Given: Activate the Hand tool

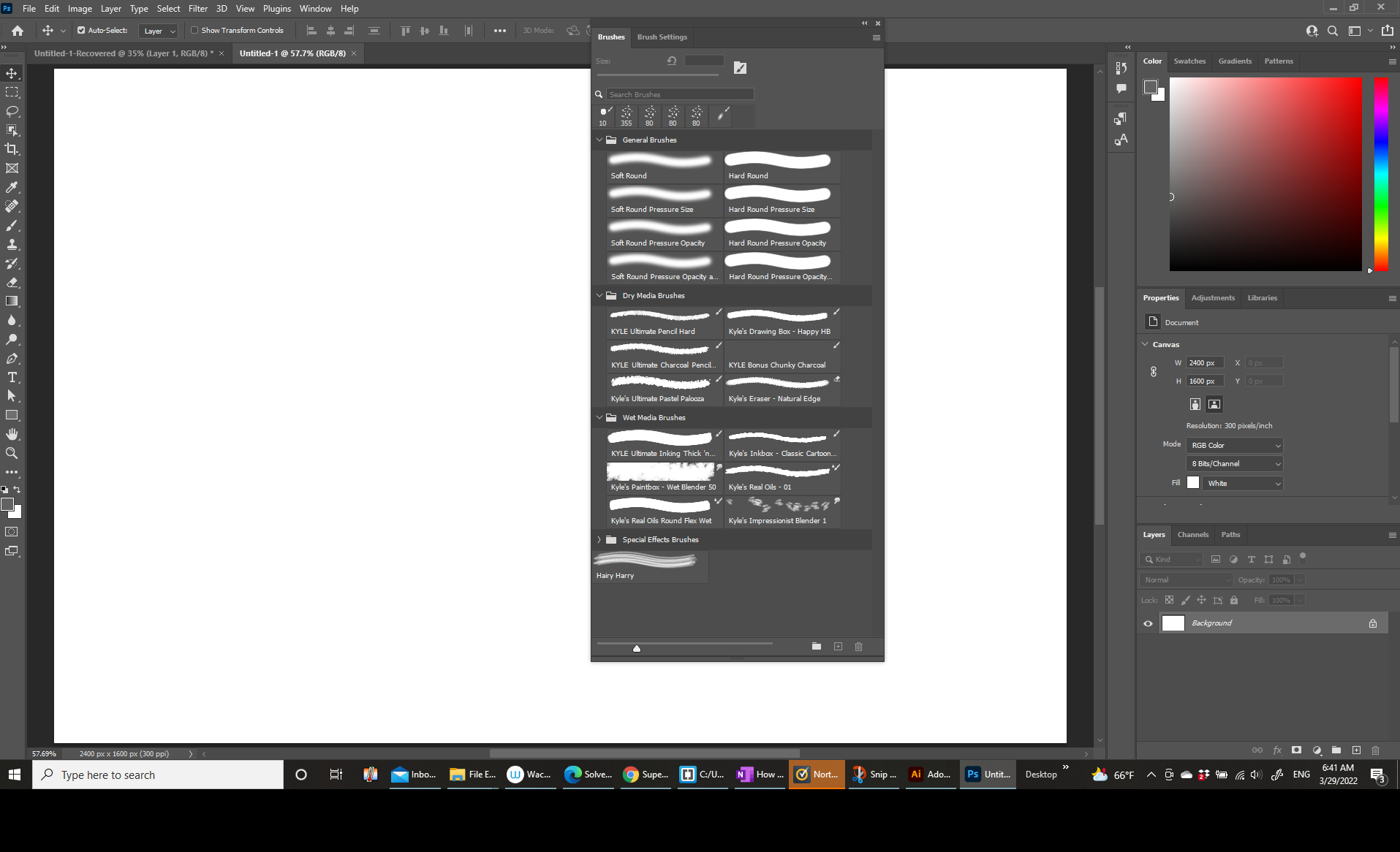Looking at the screenshot, I should [x=12, y=434].
